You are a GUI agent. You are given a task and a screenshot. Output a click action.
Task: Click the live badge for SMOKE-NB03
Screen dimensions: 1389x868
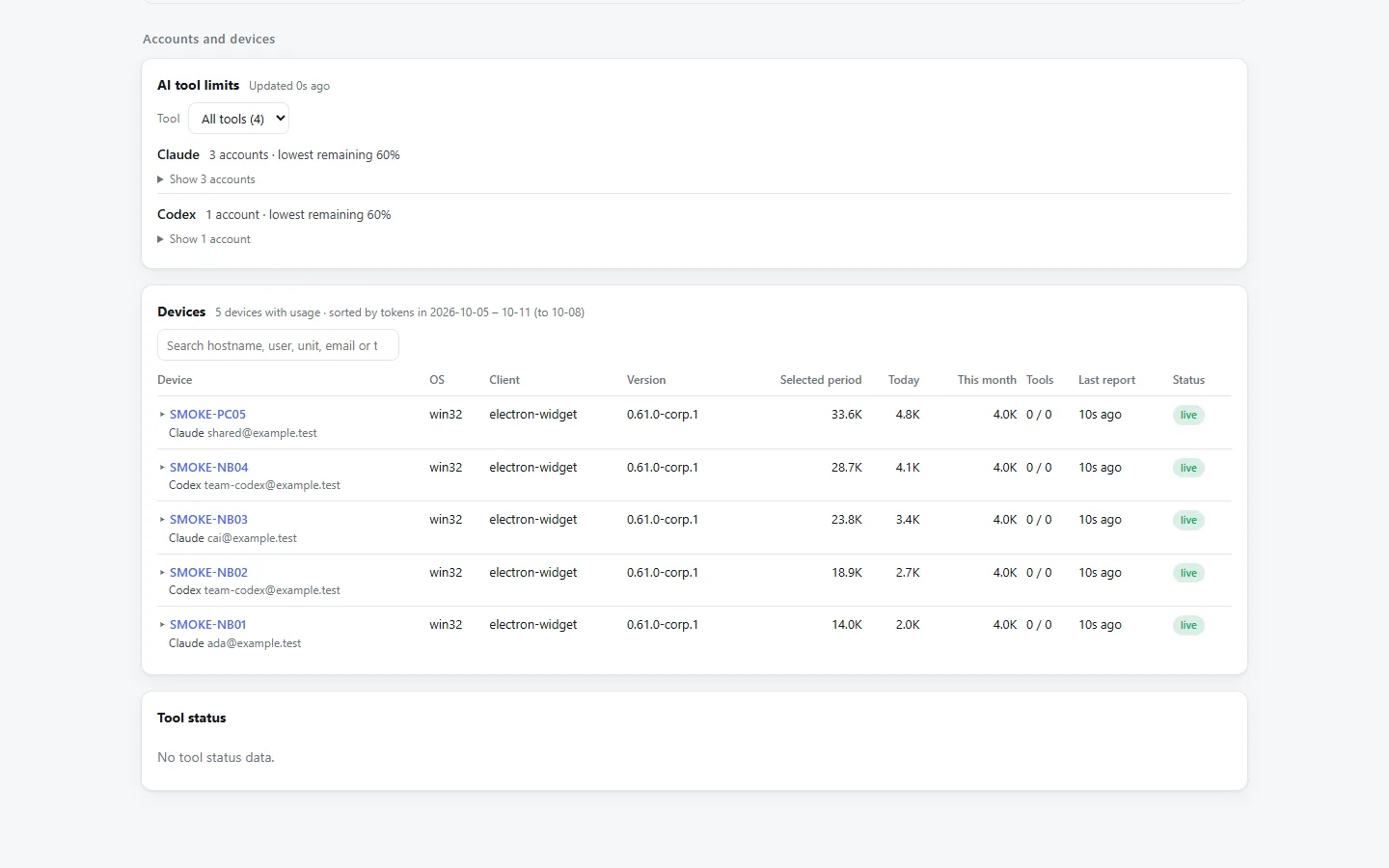1188,520
